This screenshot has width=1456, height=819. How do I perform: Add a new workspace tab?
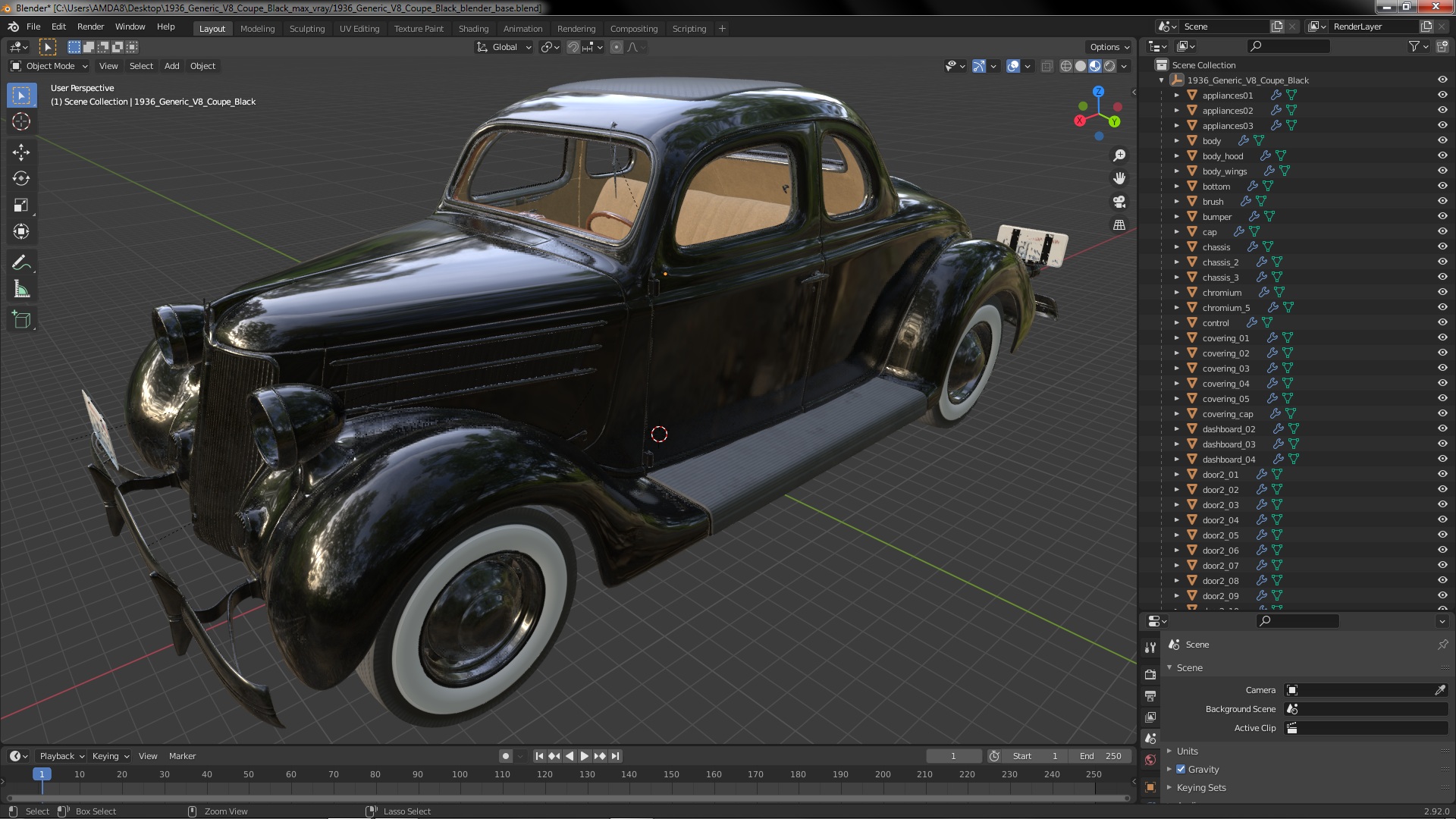(722, 29)
